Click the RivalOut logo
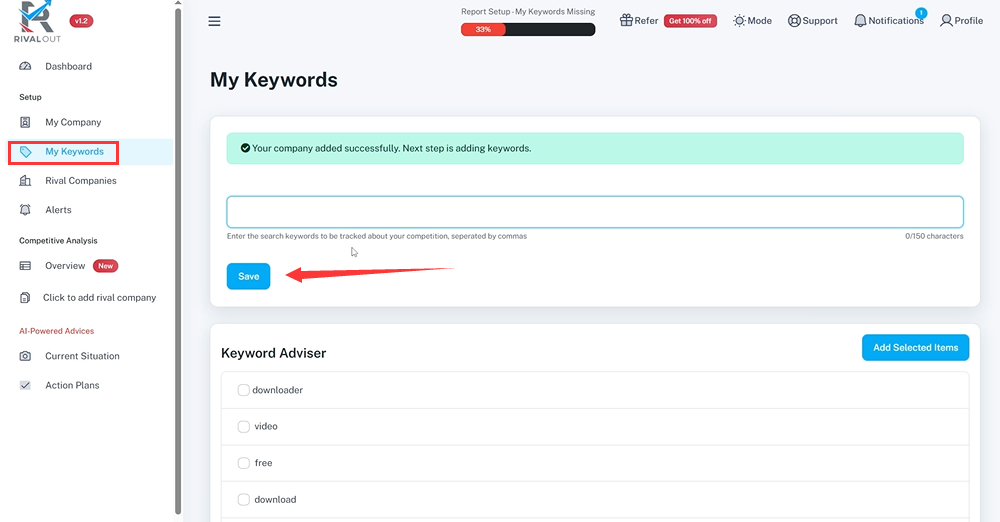1000x522 pixels. pos(37,22)
